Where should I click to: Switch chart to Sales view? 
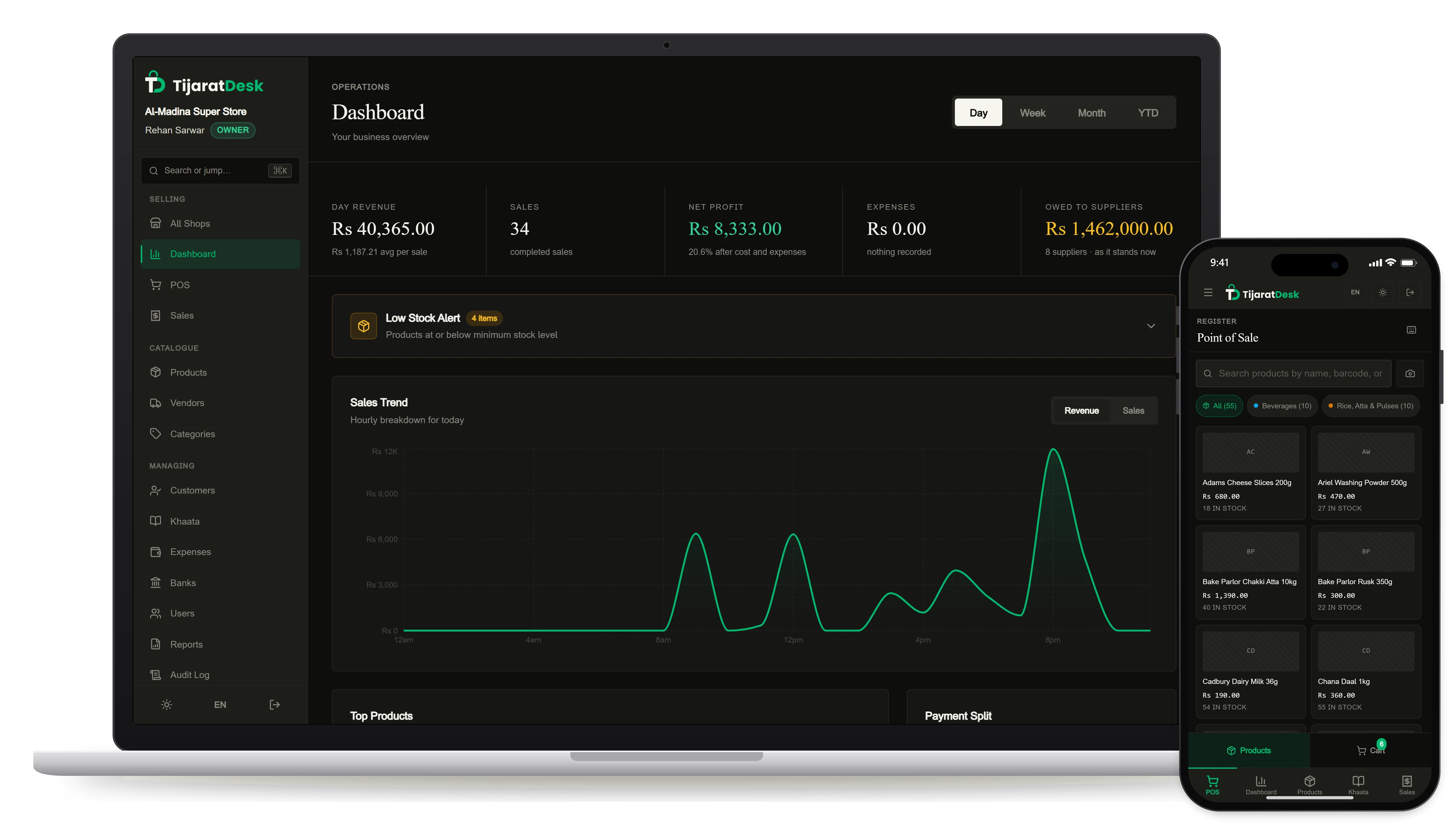[1133, 411]
